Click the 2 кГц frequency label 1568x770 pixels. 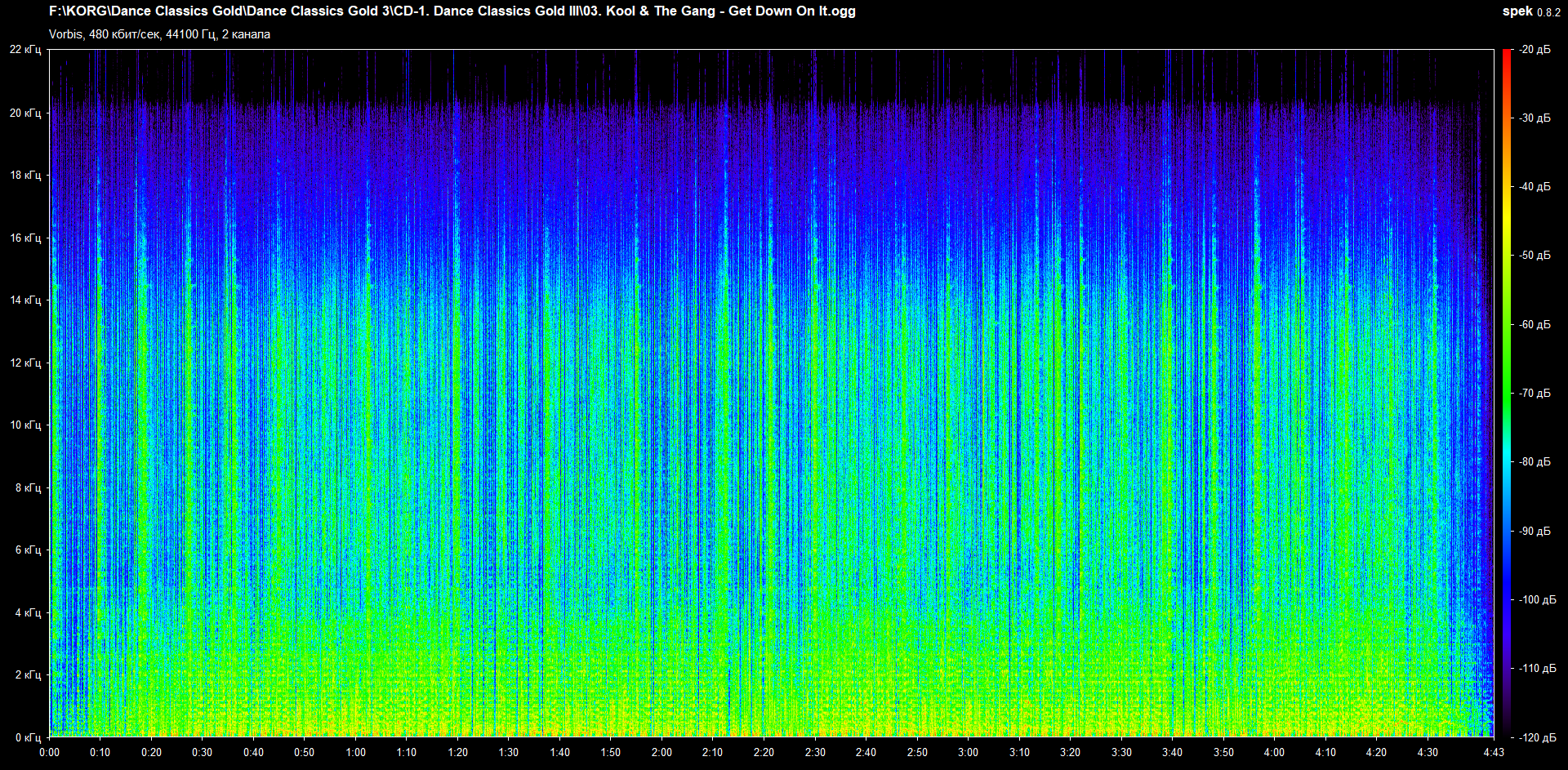point(28,674)
